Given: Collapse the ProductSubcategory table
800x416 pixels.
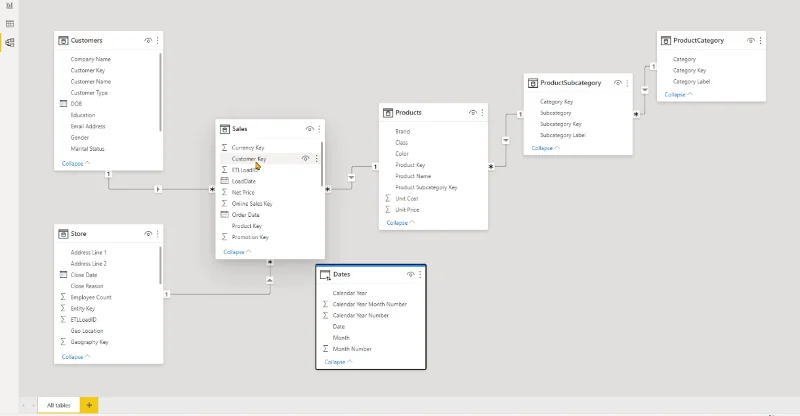Looking at the screenshot, I should pyautogui.click(x=545, y=149).
